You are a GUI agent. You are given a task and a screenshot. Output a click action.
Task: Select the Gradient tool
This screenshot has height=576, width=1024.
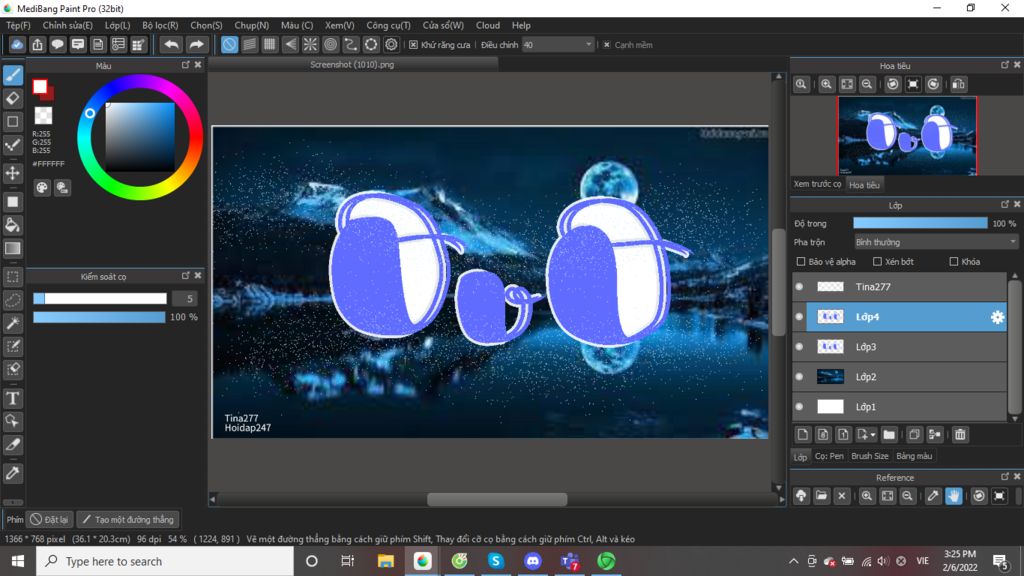(13, 249)
